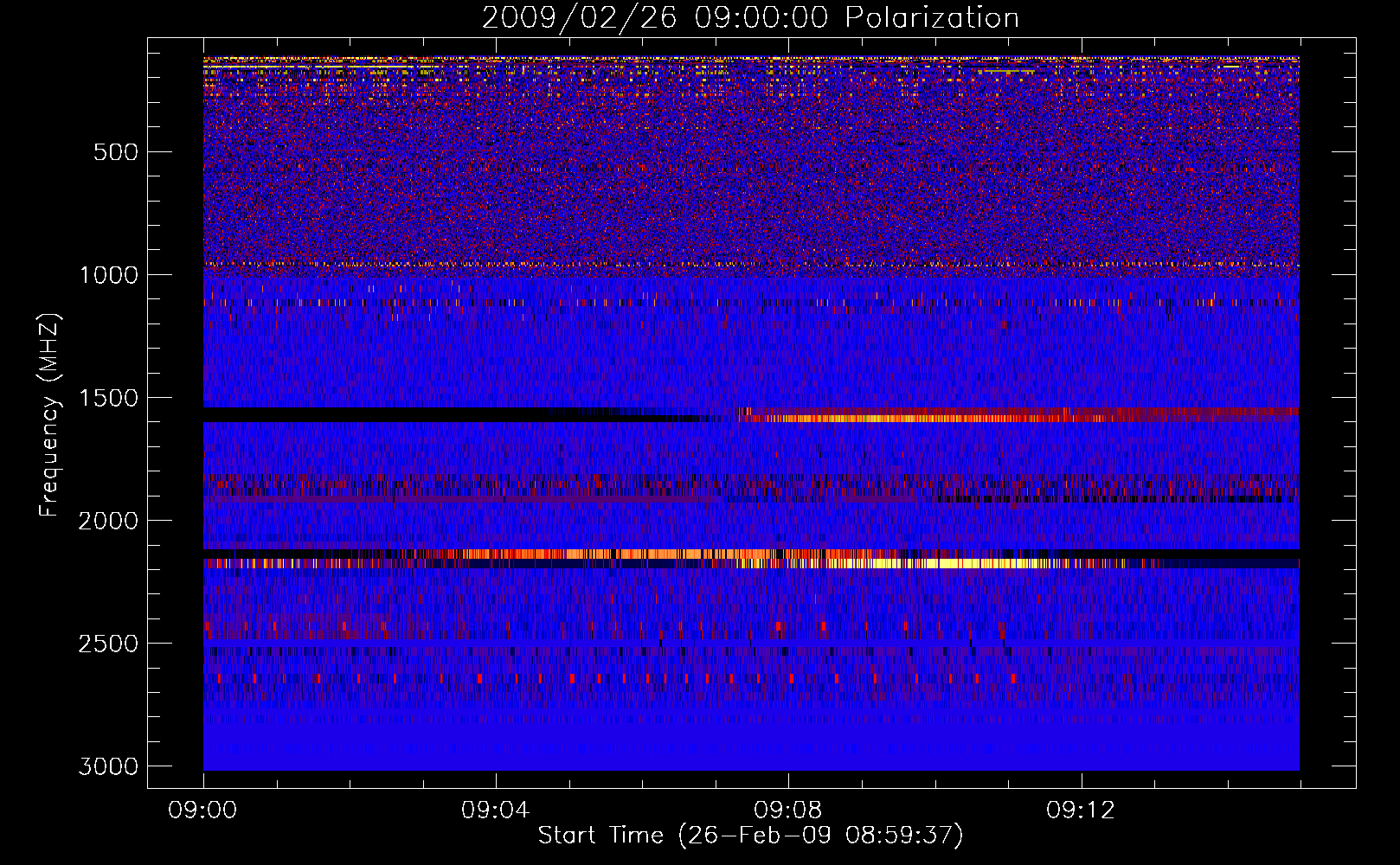Screen dimensions: 1400x865
Task: Click the plot title '2009/02/26 09:00:00 Polarization'
Action: click(750, 17)
